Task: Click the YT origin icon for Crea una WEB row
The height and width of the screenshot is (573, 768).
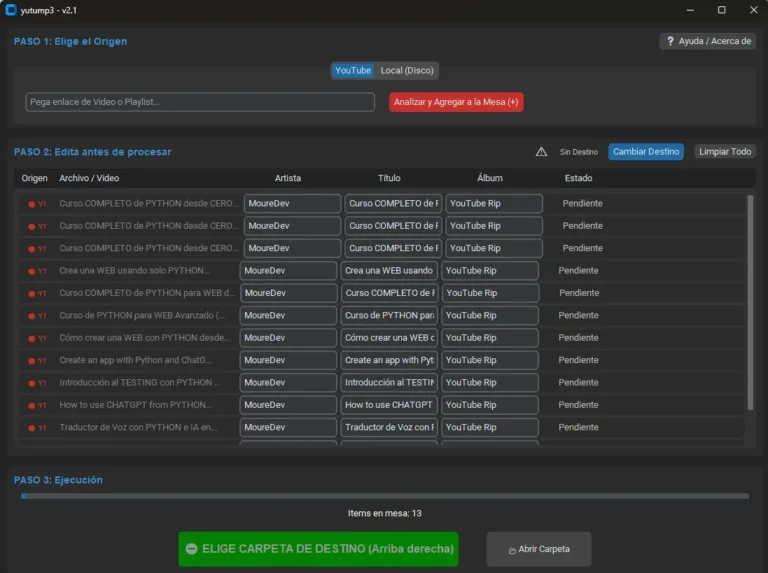Action: 36,271
